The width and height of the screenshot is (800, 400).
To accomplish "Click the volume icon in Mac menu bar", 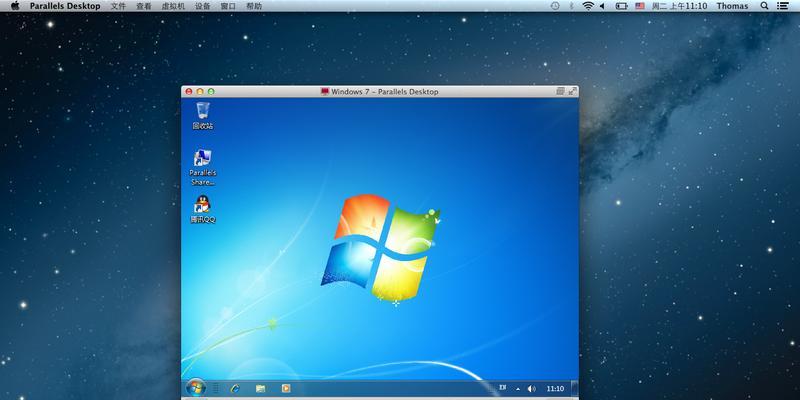I will pyautogui.click(x=602, y=6).
